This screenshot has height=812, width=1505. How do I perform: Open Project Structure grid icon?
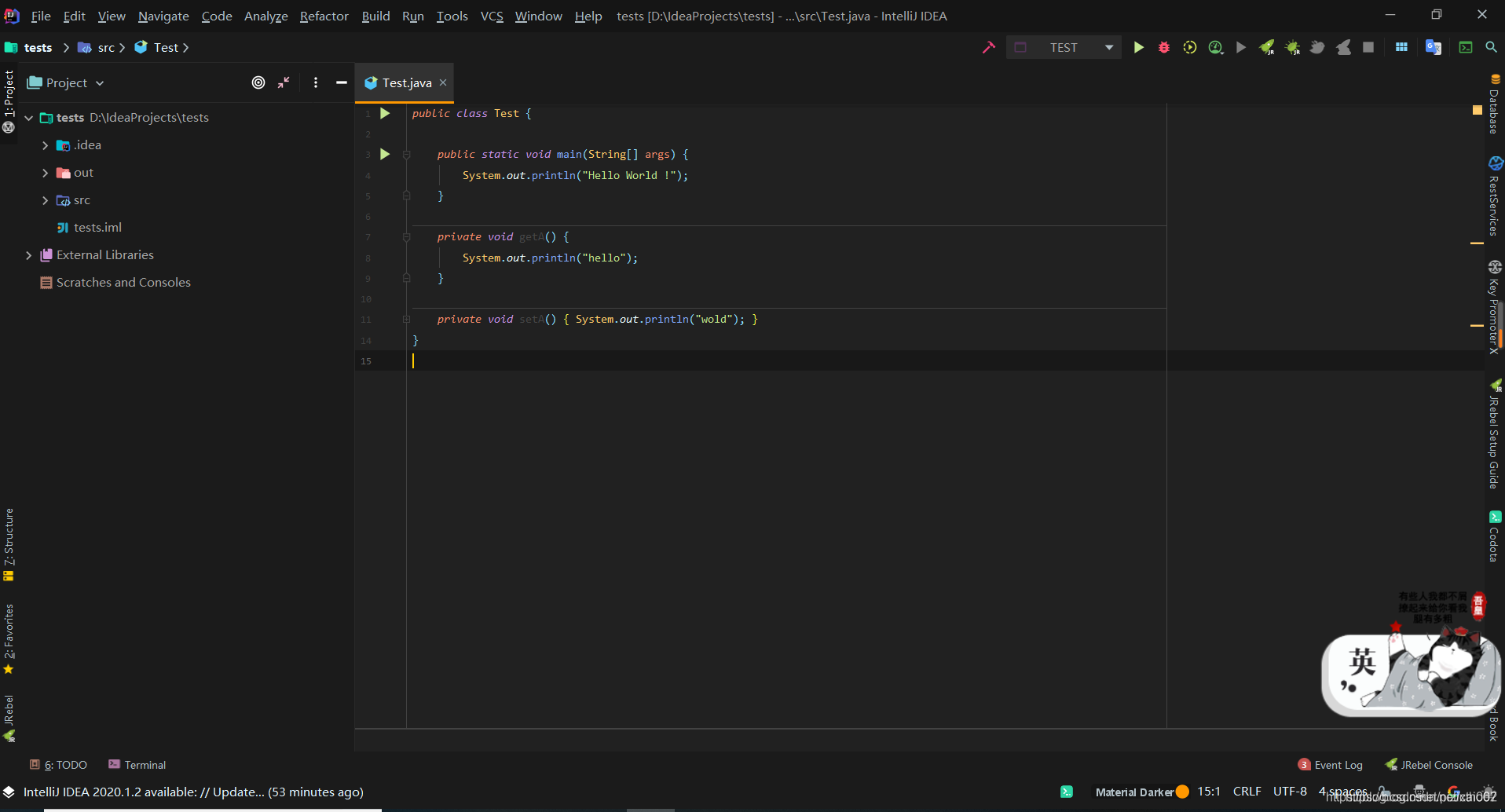pos(1401,47)
